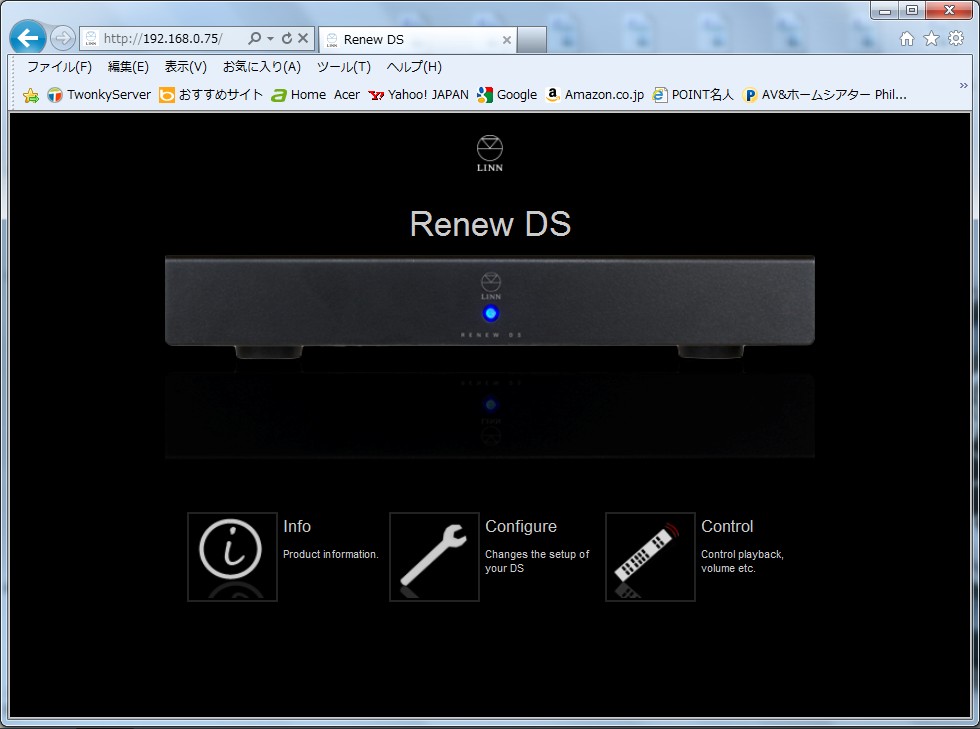Open the Yahoo! JAPAN bookmark
This screenshot has width=980, height=729.
(419, 95)
